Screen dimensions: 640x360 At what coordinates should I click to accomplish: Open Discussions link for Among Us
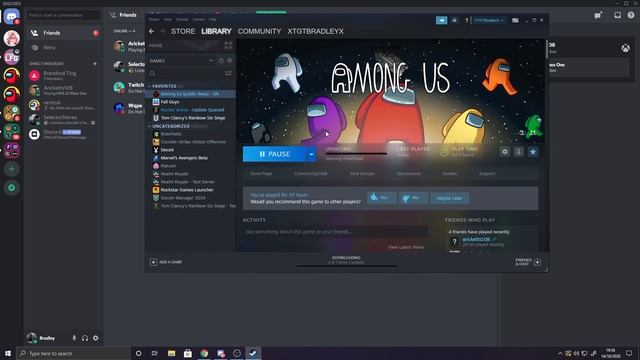click(409, 173)
